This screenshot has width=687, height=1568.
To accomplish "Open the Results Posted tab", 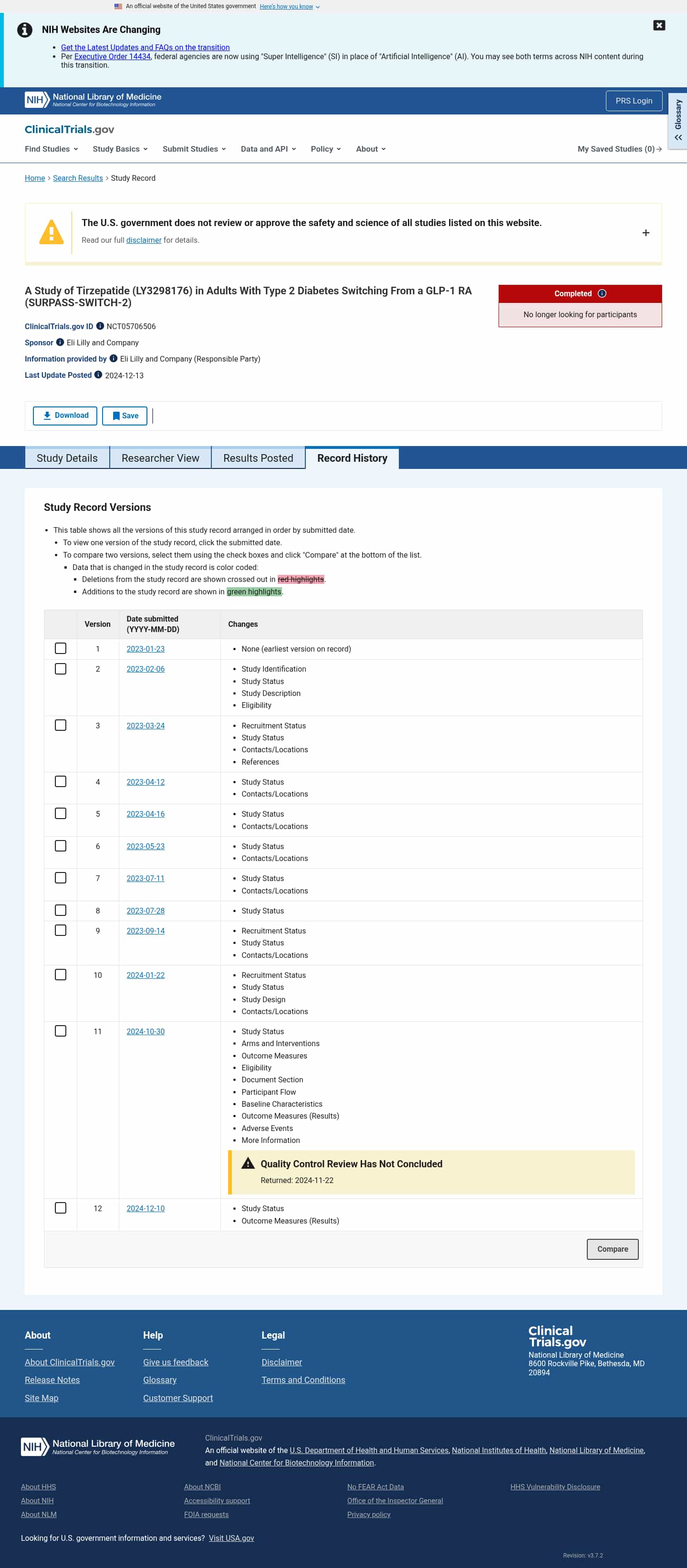I will coord(258,458).
